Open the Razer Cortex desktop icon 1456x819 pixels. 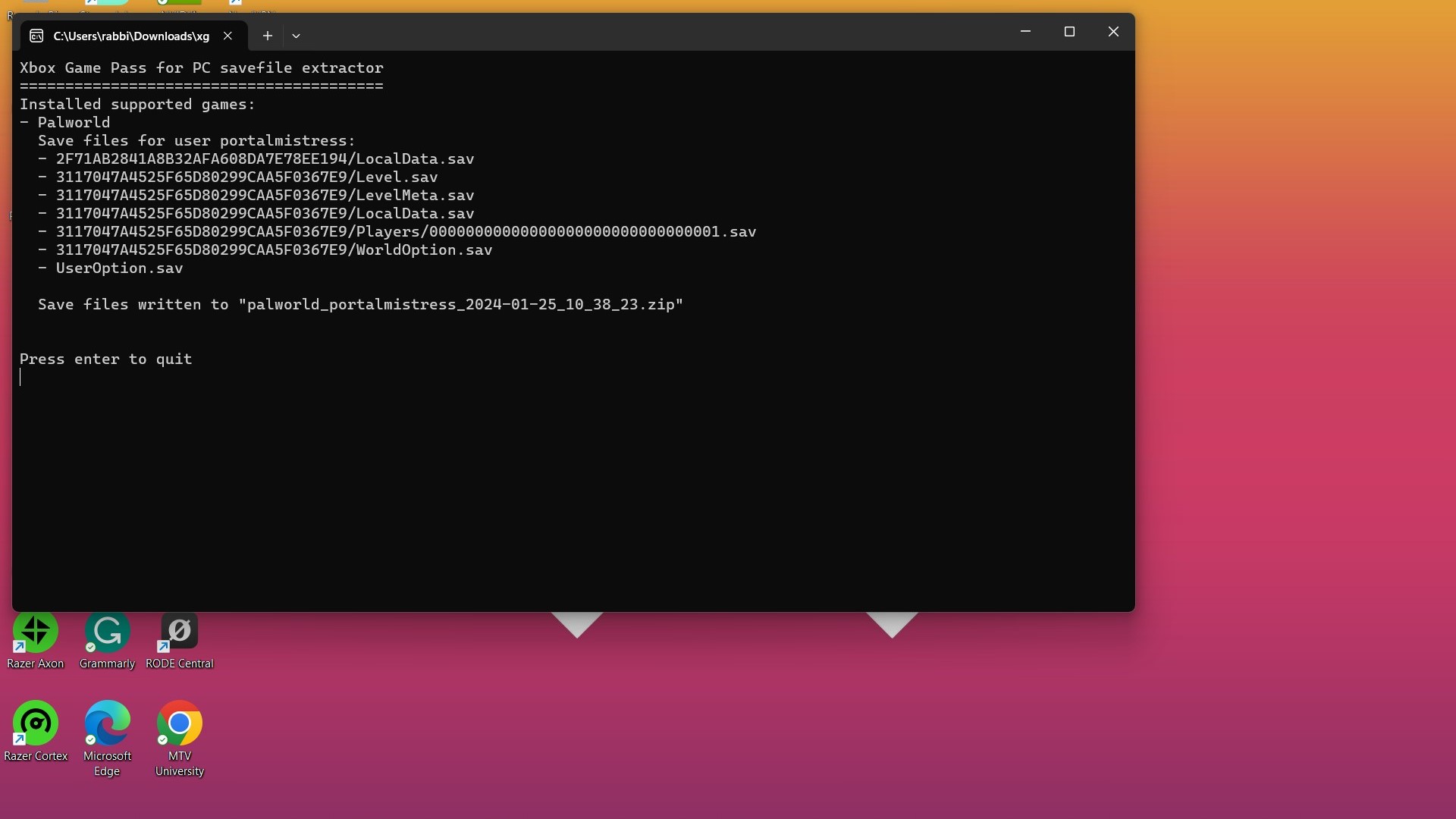click(x=36, y=731)
